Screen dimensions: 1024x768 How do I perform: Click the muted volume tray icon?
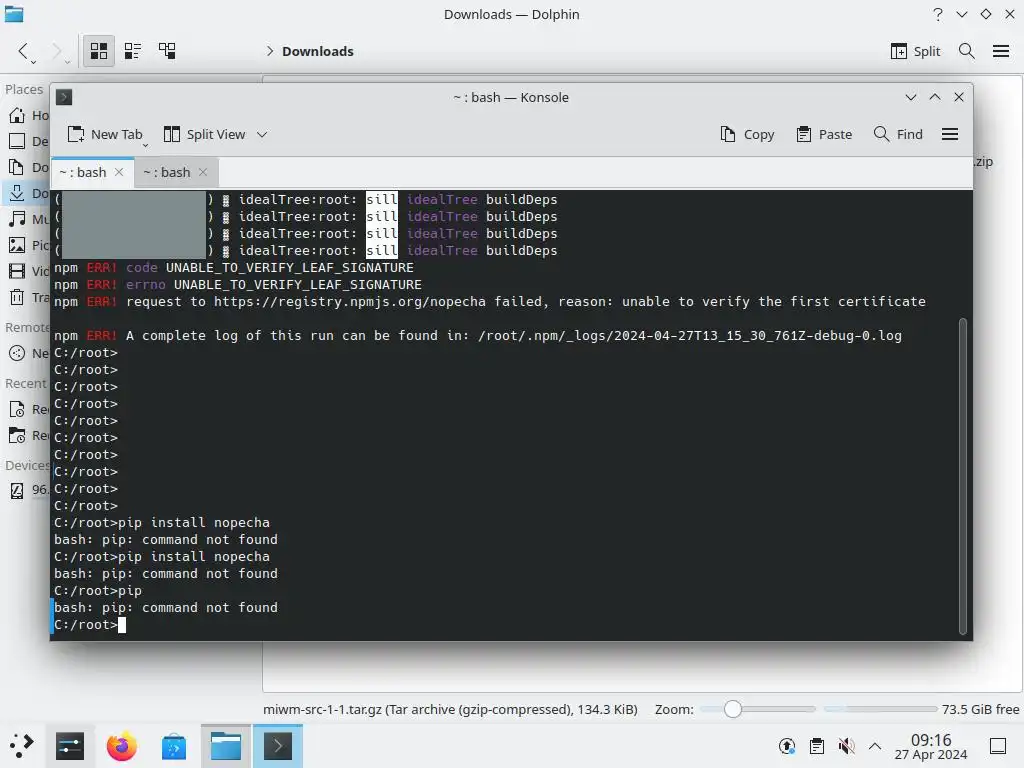pos(846,746)
